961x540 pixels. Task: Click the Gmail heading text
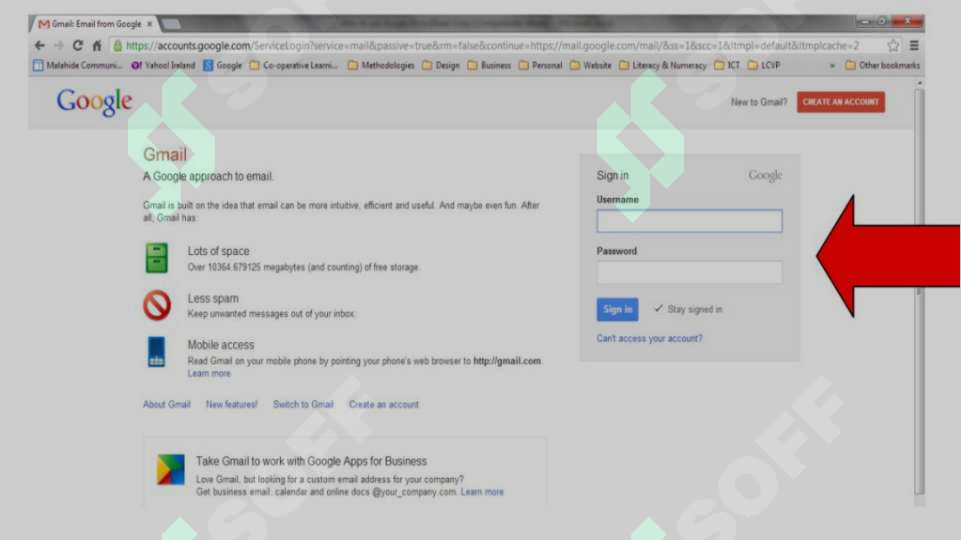click(x=165, y=154)
